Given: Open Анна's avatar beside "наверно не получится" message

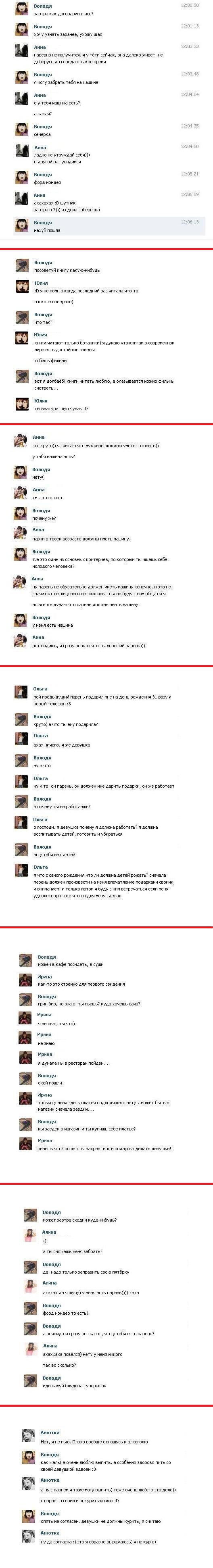Looking at the screenshot, I should click(x=22, y=50).
